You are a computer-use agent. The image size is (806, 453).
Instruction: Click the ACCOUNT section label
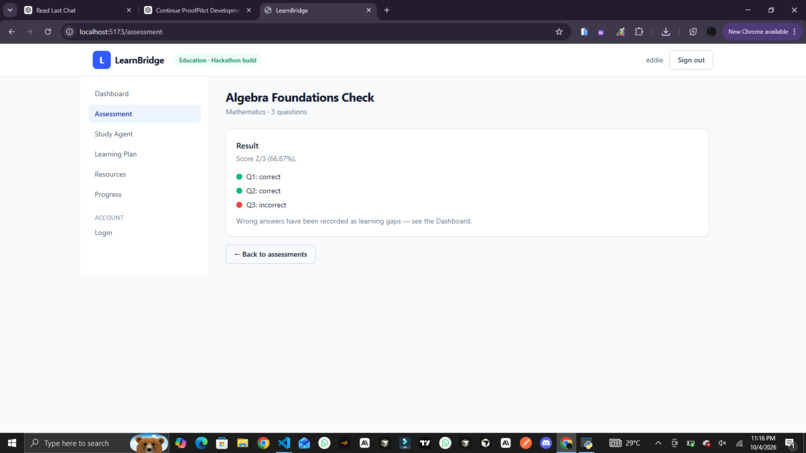(x=109, y=218)
